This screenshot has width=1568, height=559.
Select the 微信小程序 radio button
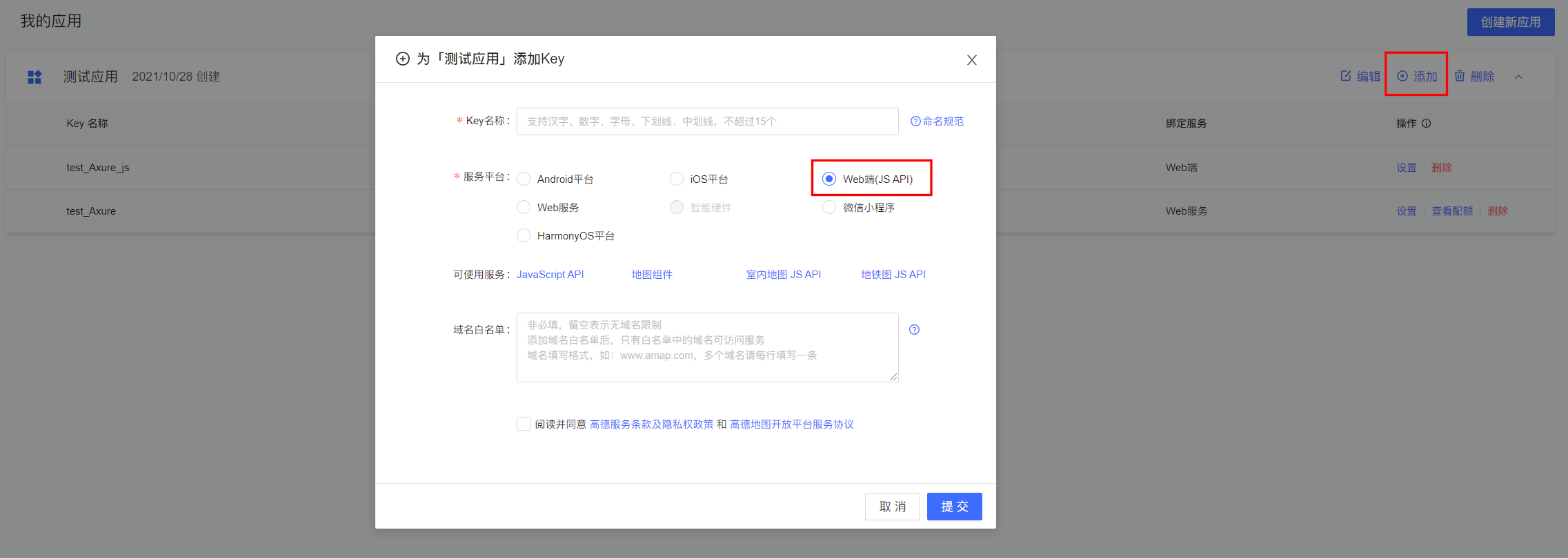tap(829, 208)
